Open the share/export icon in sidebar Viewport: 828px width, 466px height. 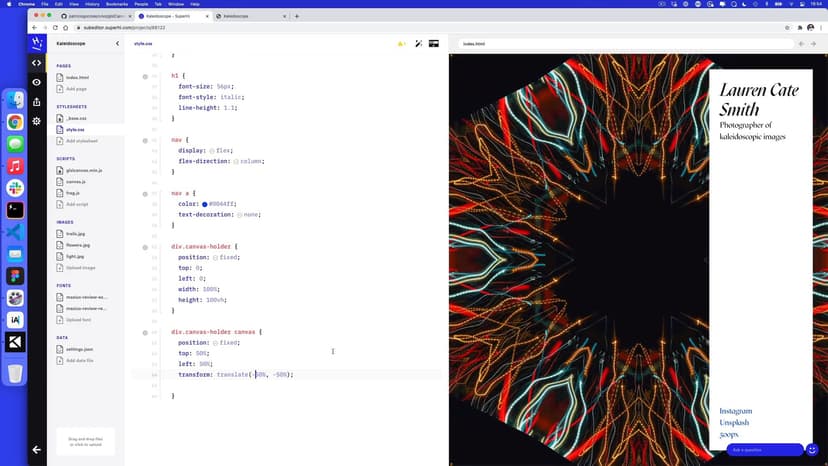pyautogui.click(x=37, y=102)
